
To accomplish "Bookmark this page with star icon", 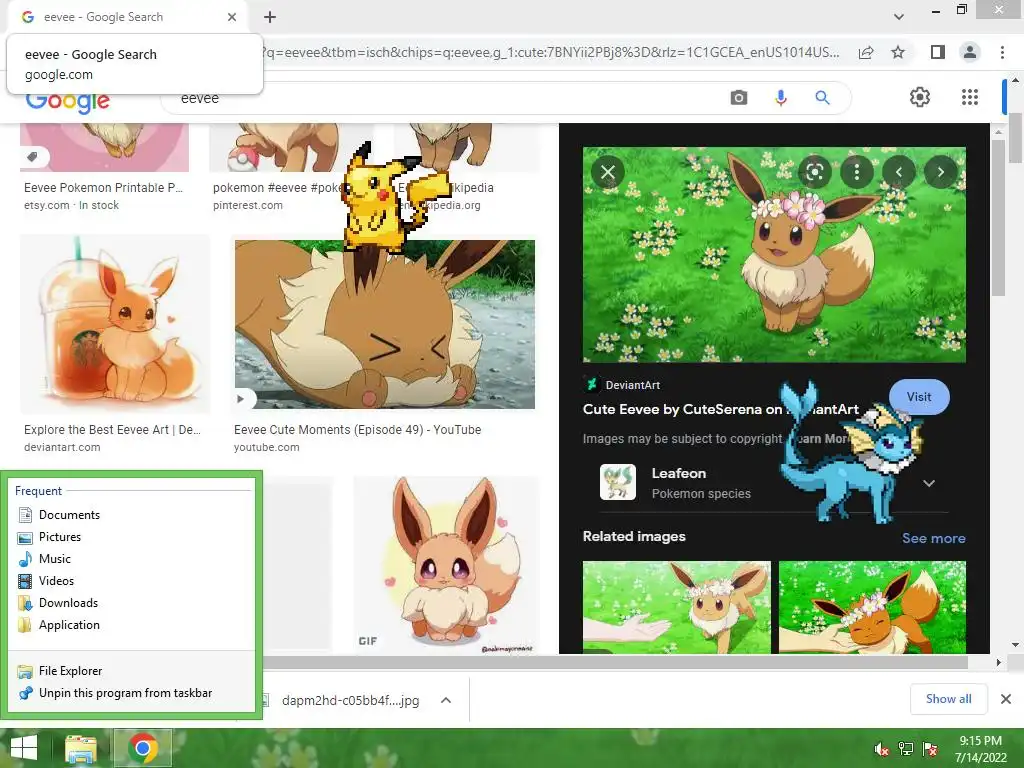I will [x=898, y=52].
